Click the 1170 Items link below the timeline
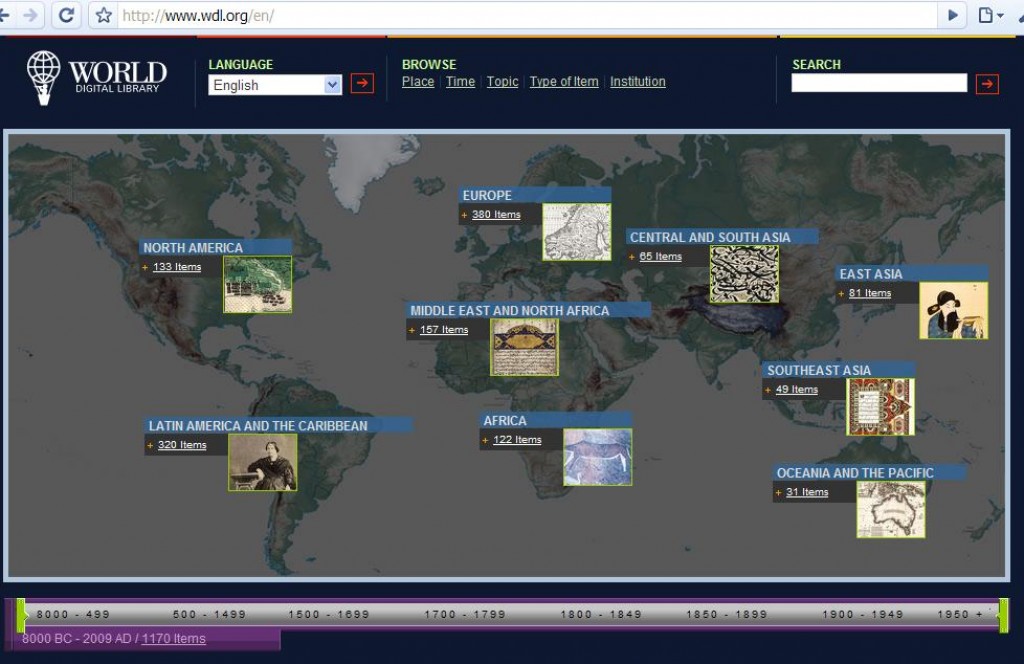This screenshot has width=1024, height=664. 172,638
